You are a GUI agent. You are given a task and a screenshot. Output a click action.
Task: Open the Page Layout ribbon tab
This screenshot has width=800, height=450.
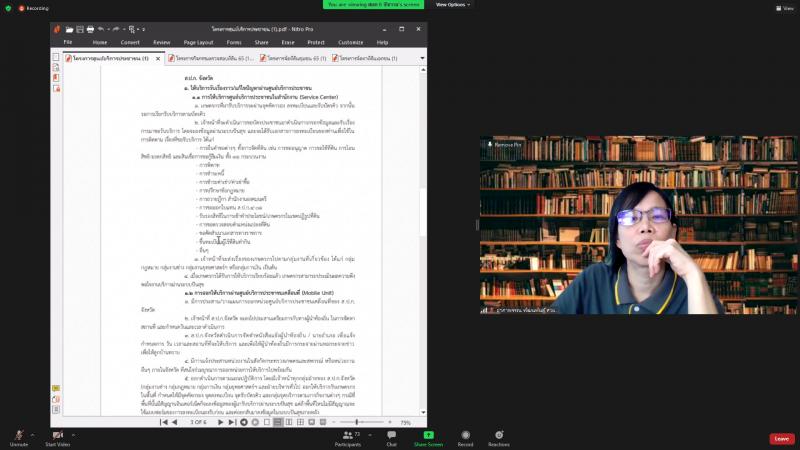click(x=198, y=42)
